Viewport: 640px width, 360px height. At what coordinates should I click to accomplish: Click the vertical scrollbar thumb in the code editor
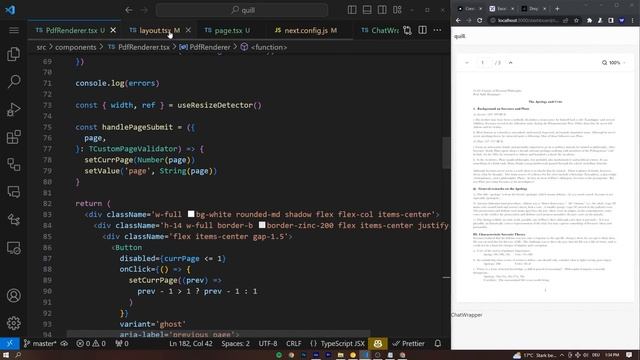446,153
